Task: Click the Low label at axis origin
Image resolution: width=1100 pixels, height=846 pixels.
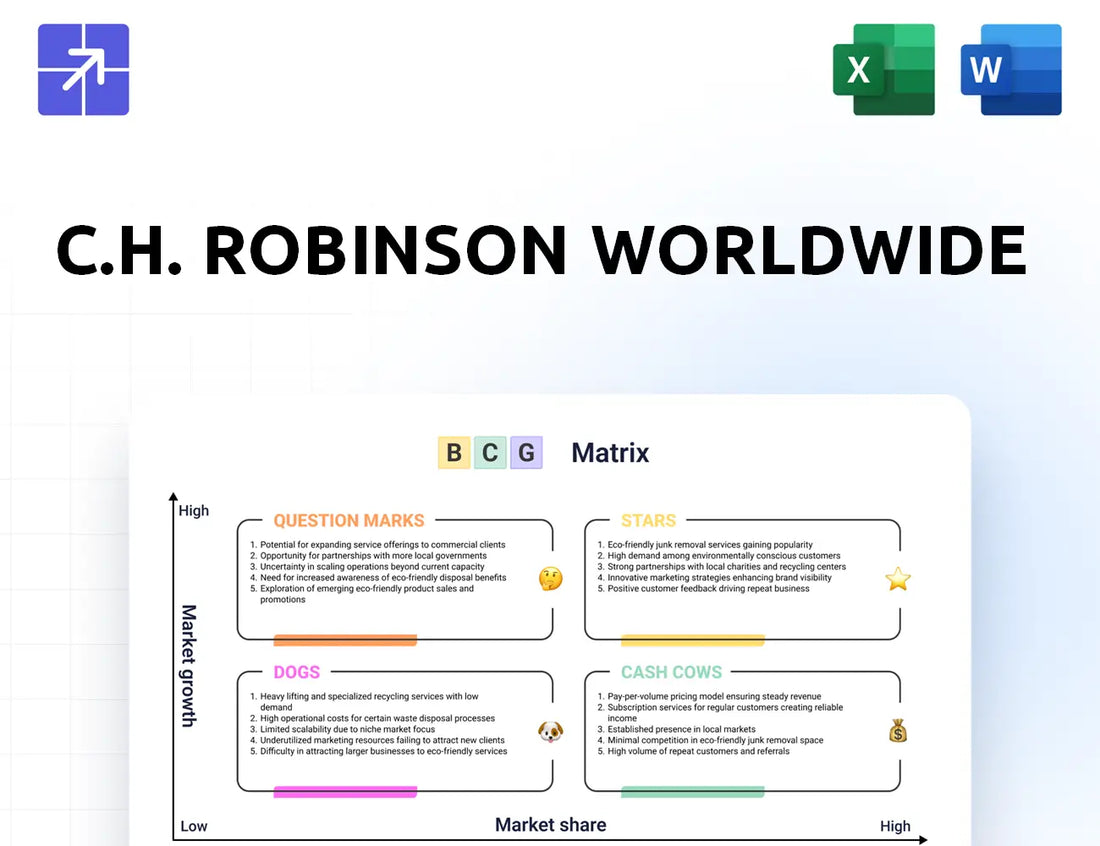Action: pos(194,826)
